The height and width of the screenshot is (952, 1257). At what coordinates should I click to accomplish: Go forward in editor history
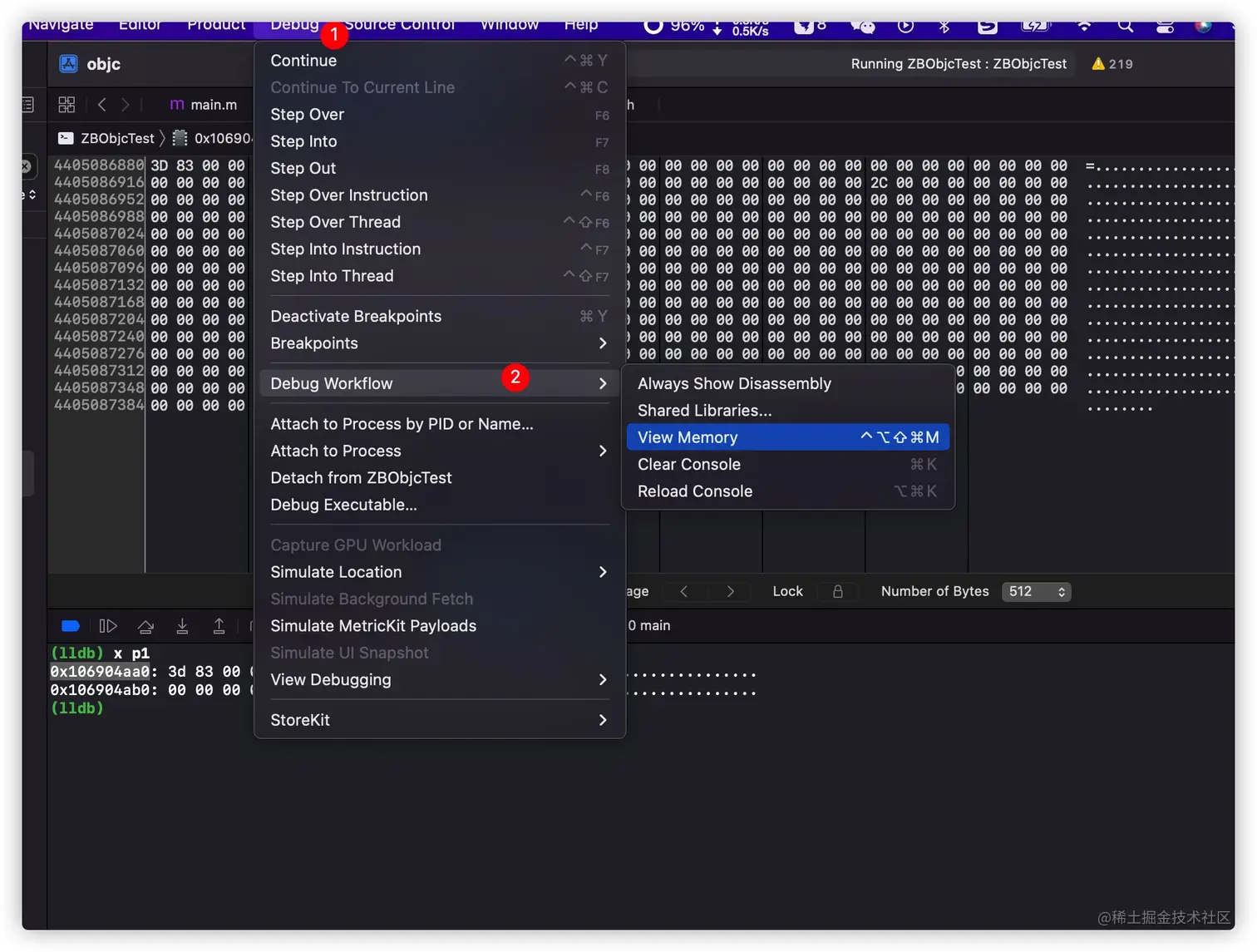point(126,105)
